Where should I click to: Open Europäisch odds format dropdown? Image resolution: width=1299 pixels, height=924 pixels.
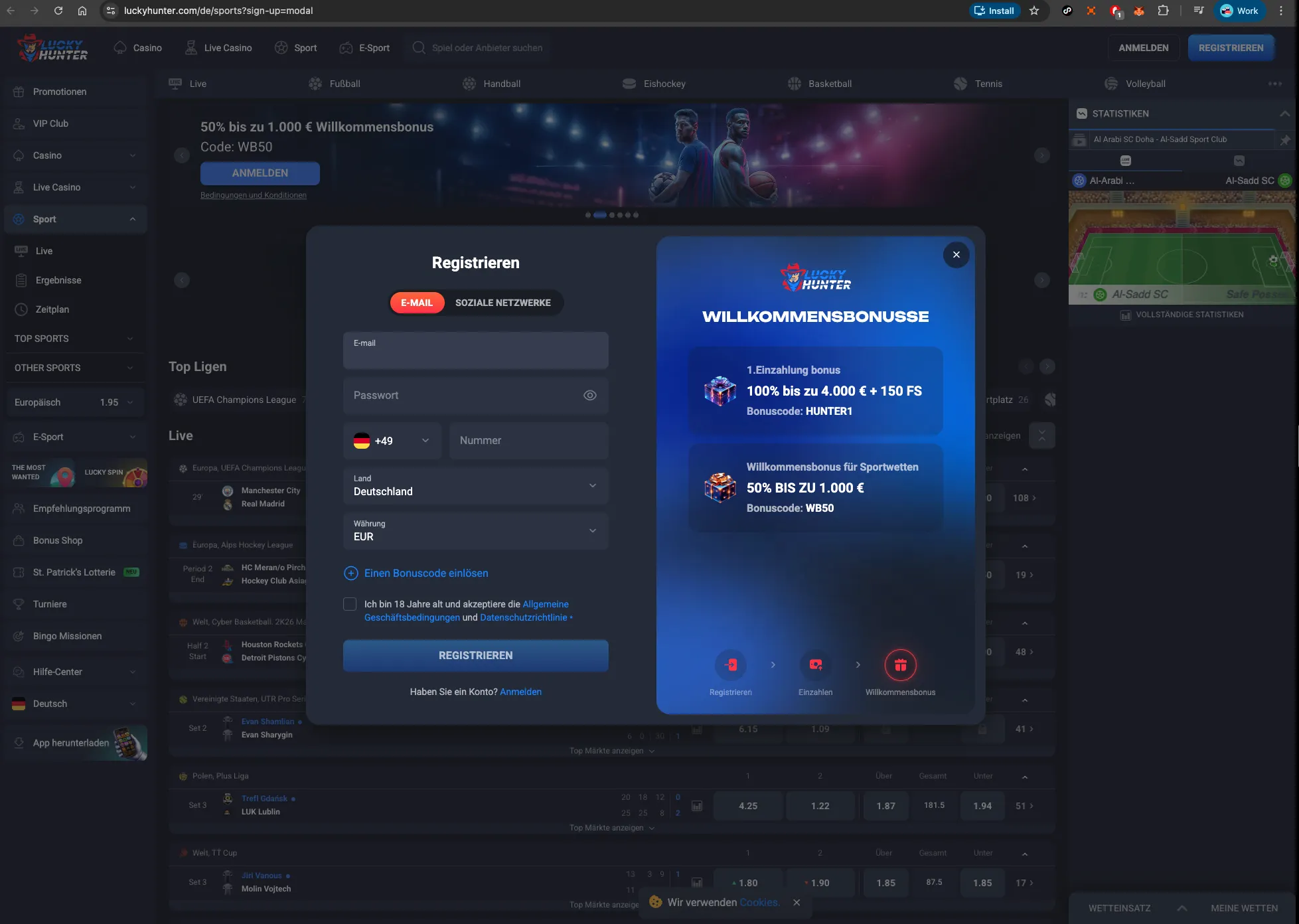pos(76,402)
